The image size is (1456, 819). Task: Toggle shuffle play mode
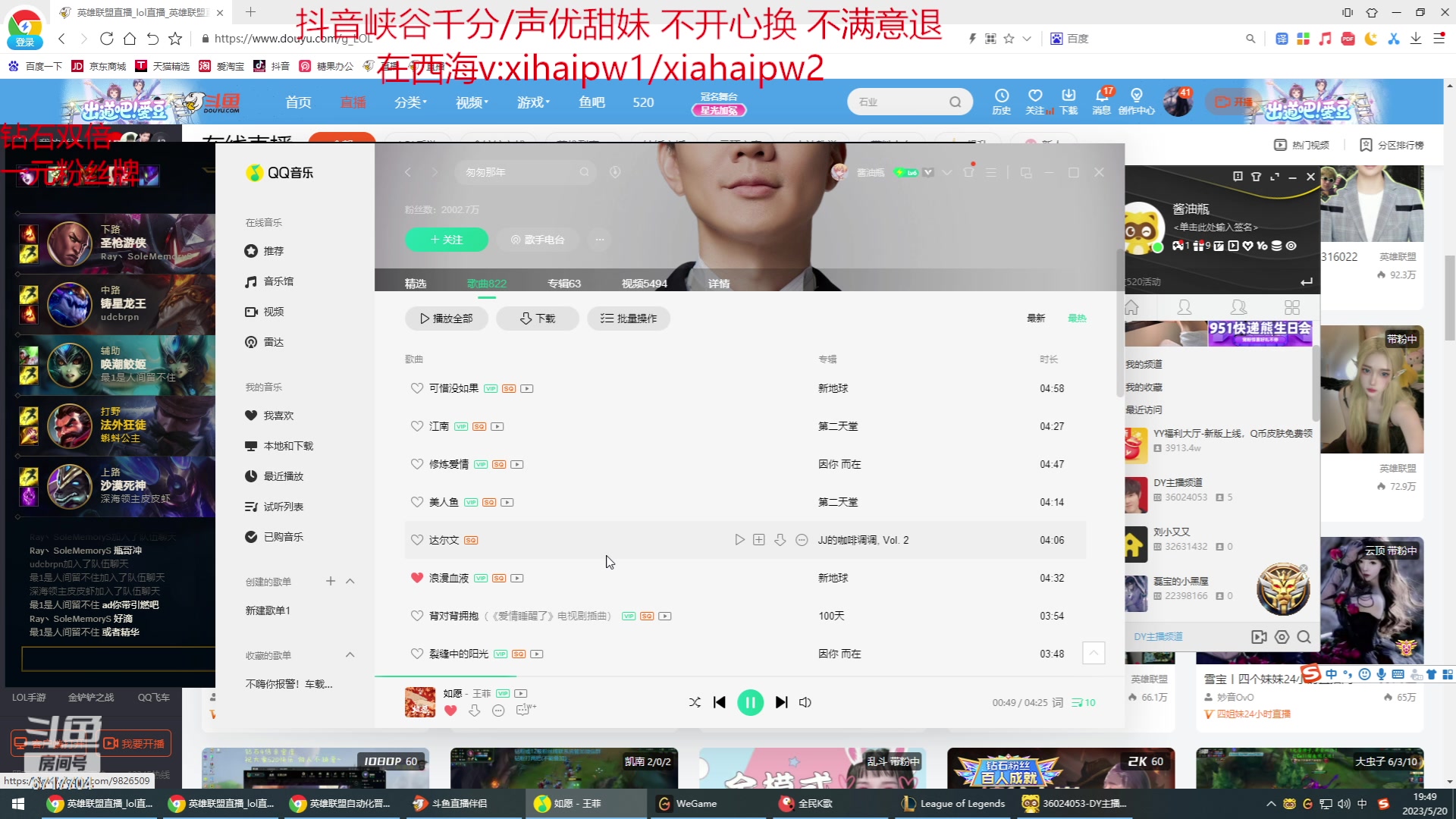click(694, 702)
